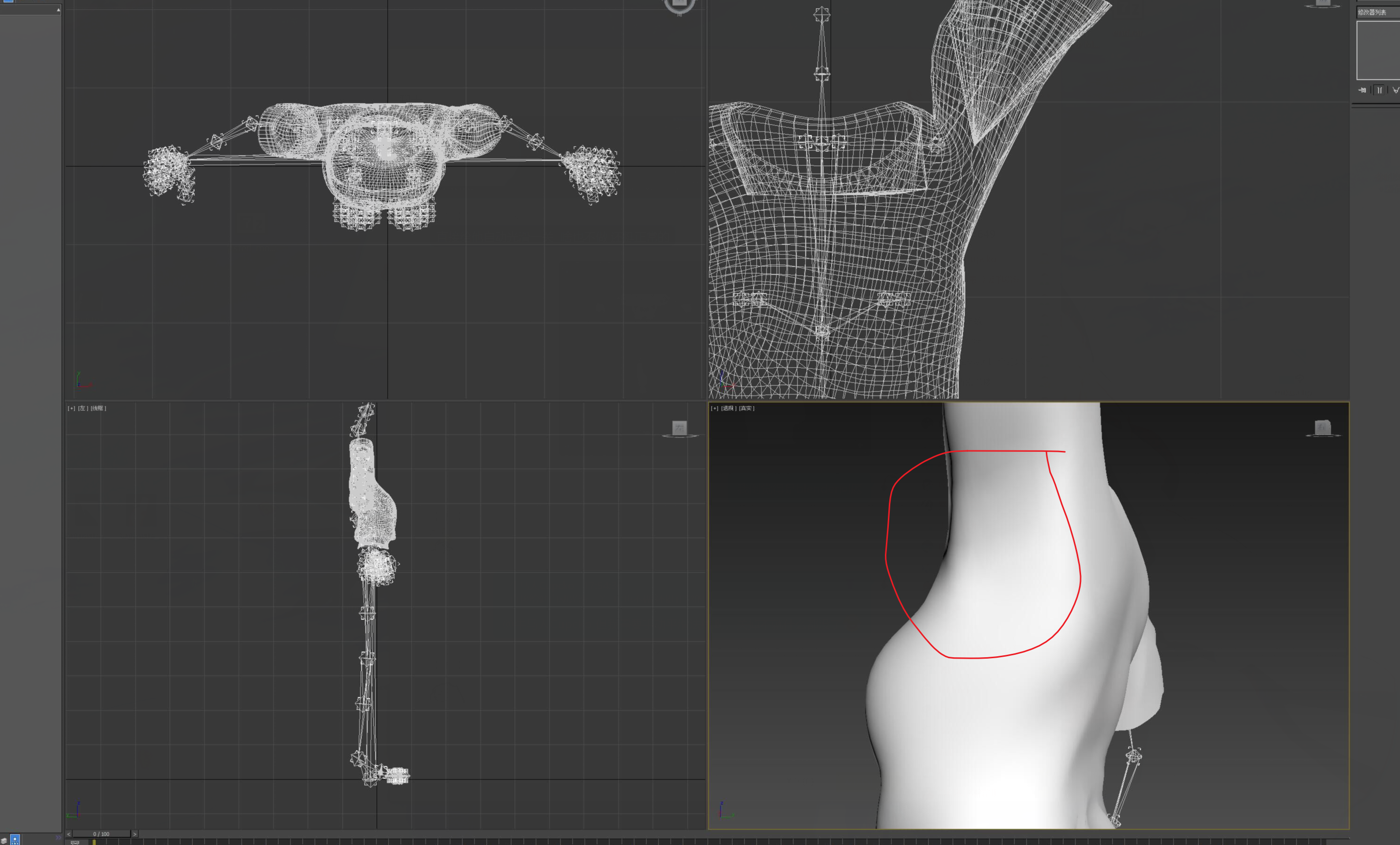The height and width of the screenshot is (845, 1400).
Task: Click the 0 / 100 time slider
Action: 101,834
